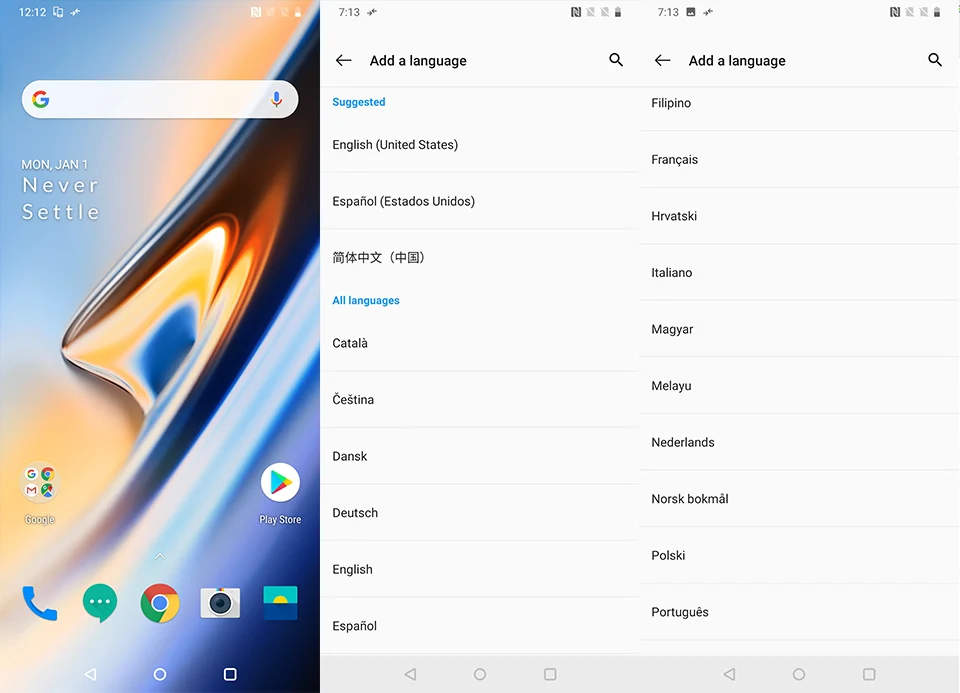The height and width of the screenshot is (693, 960).
Task: Open the Messages app icon
Action: (100, 604)
